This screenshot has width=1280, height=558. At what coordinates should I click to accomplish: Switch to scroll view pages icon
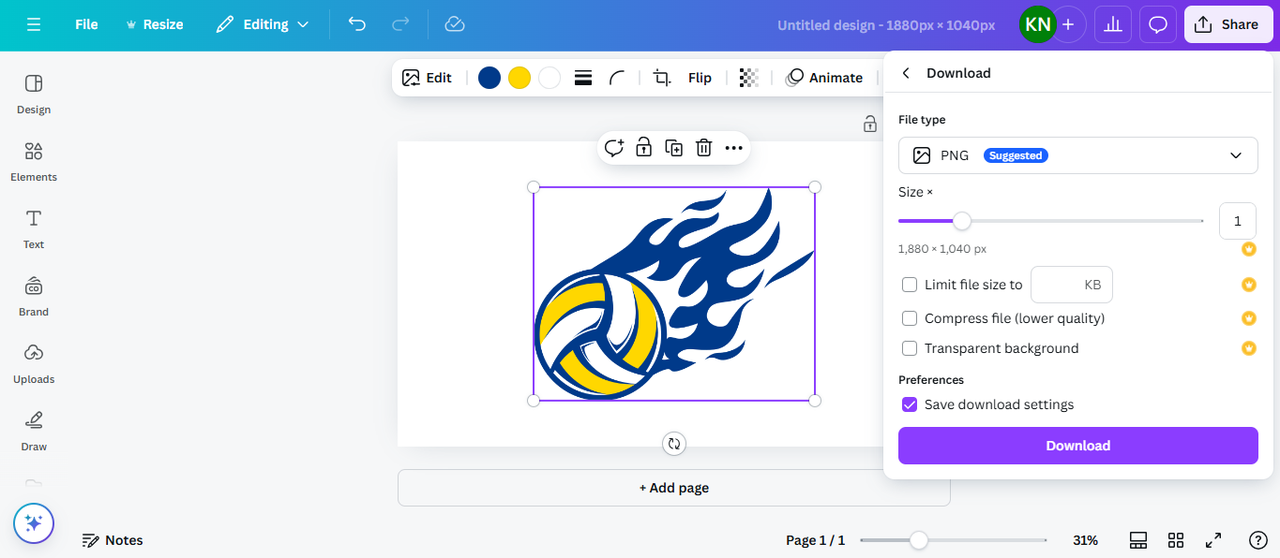[1138, 540]
